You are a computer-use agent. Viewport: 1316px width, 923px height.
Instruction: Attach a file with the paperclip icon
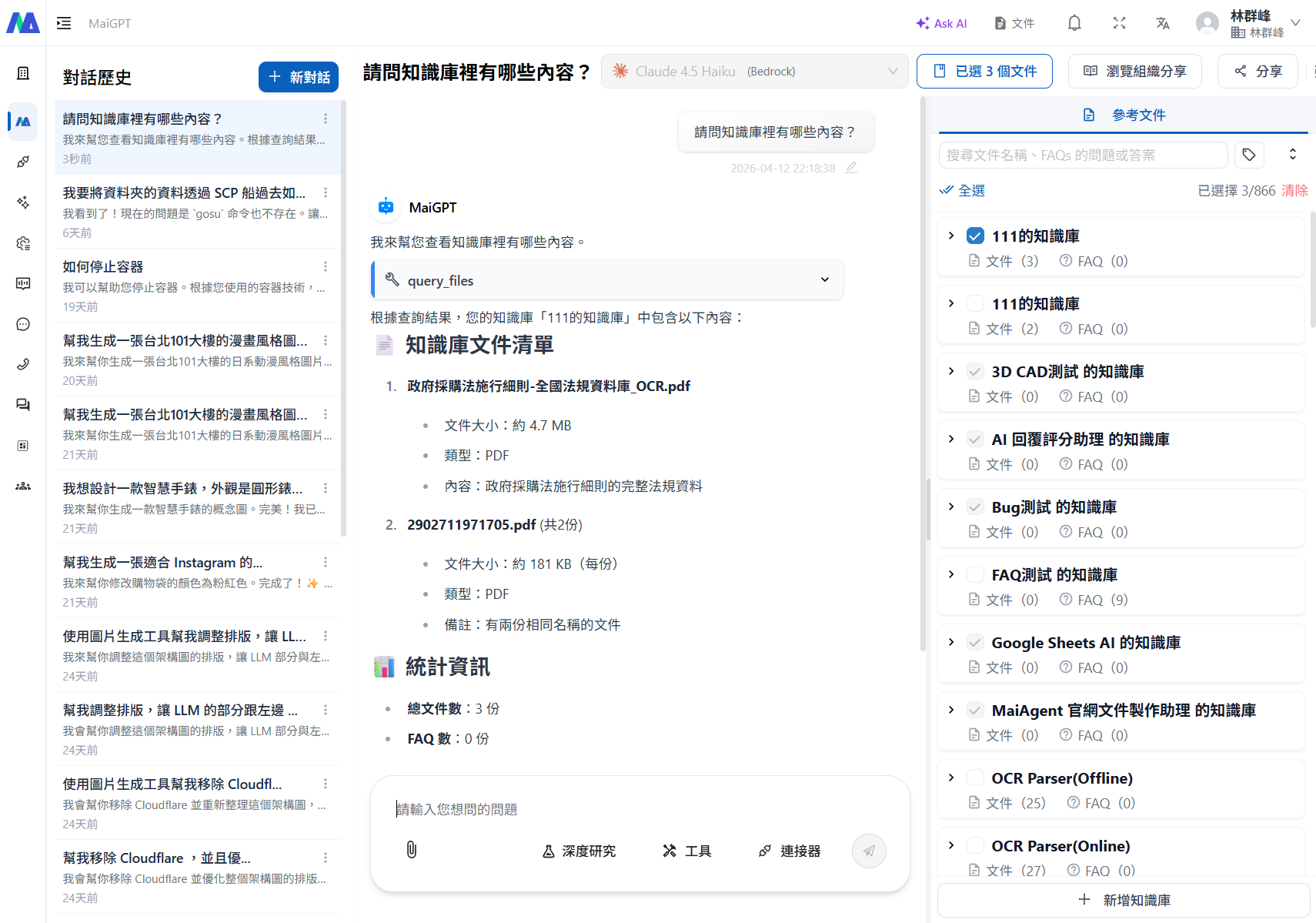point(411,851)
